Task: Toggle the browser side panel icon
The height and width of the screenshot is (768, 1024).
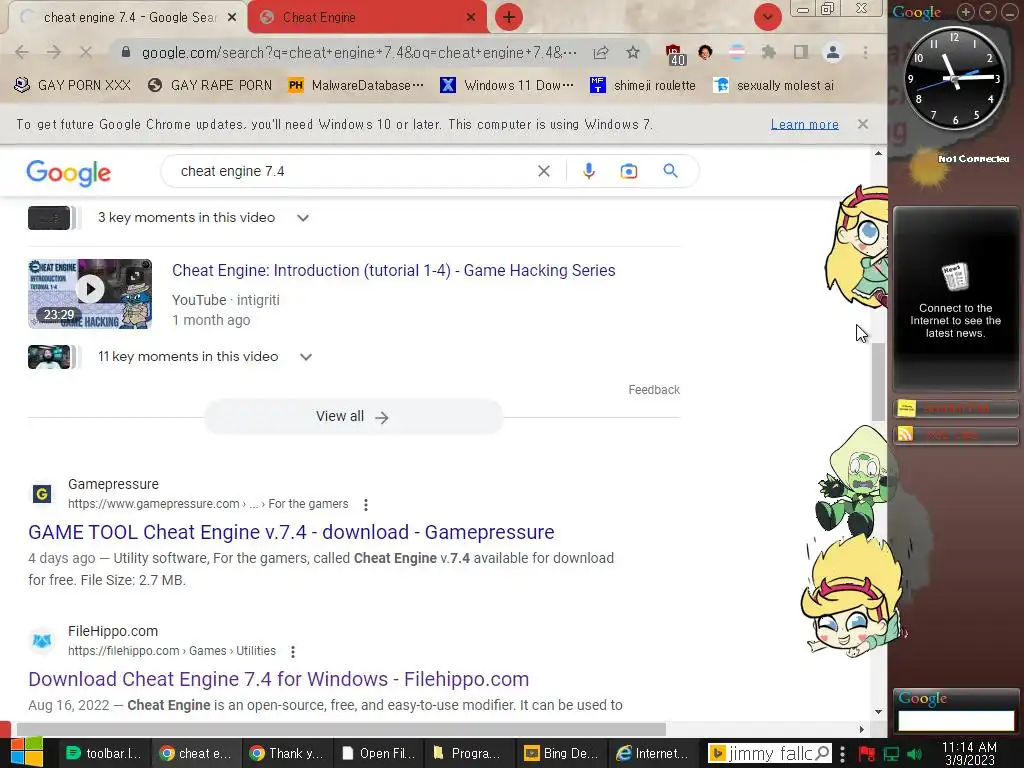Action: pos(801,52)
